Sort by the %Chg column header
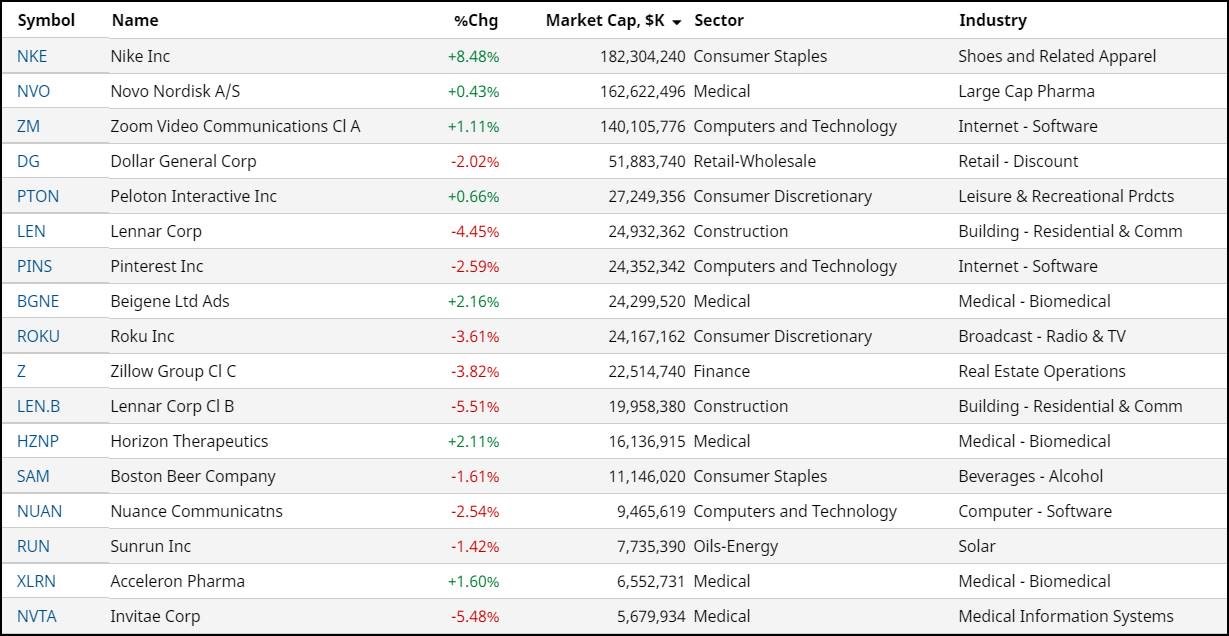The width and height of the screenshot is (1229, 636). (475, 20)
